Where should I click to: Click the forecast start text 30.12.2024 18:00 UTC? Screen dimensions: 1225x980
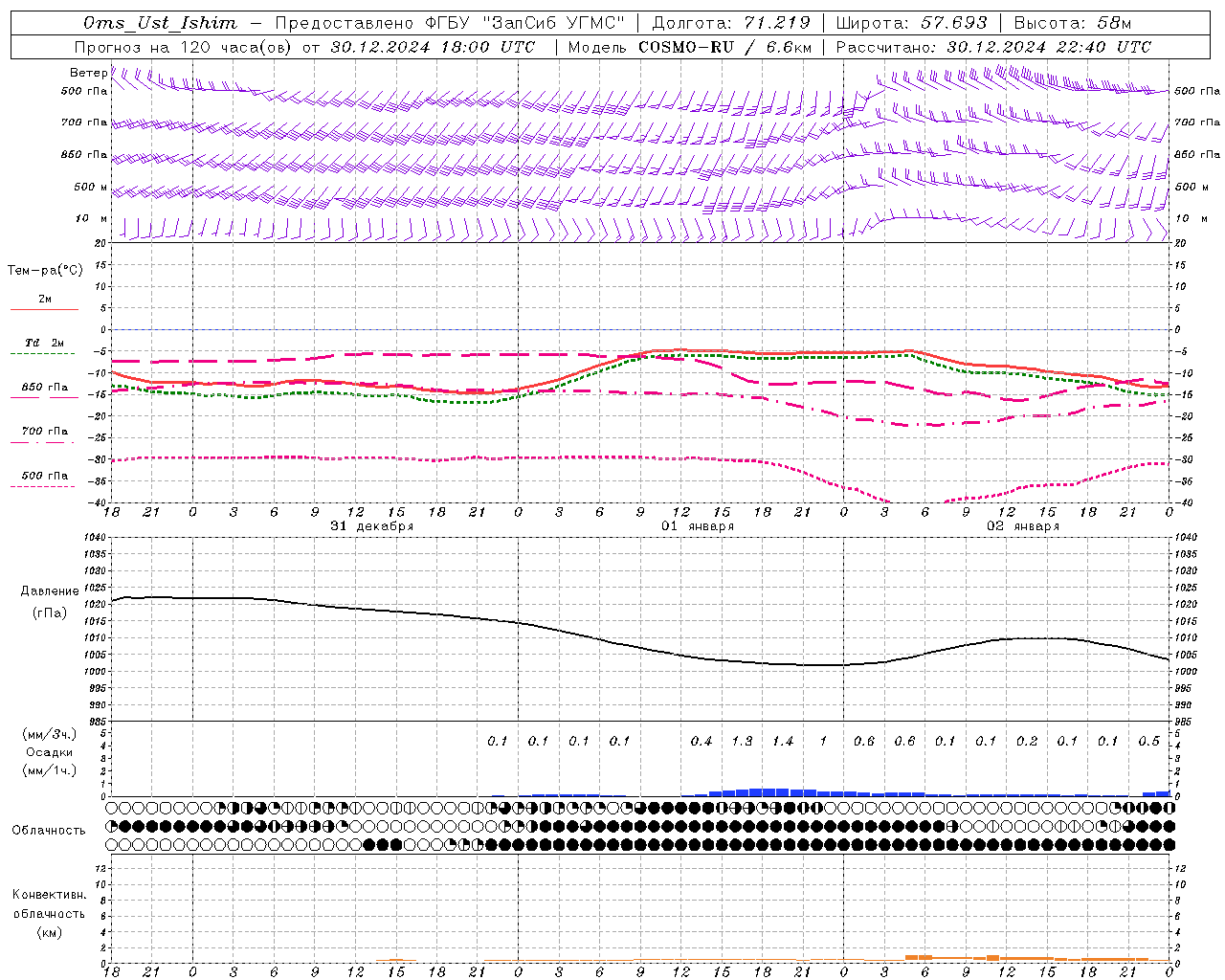click(433, 47)
